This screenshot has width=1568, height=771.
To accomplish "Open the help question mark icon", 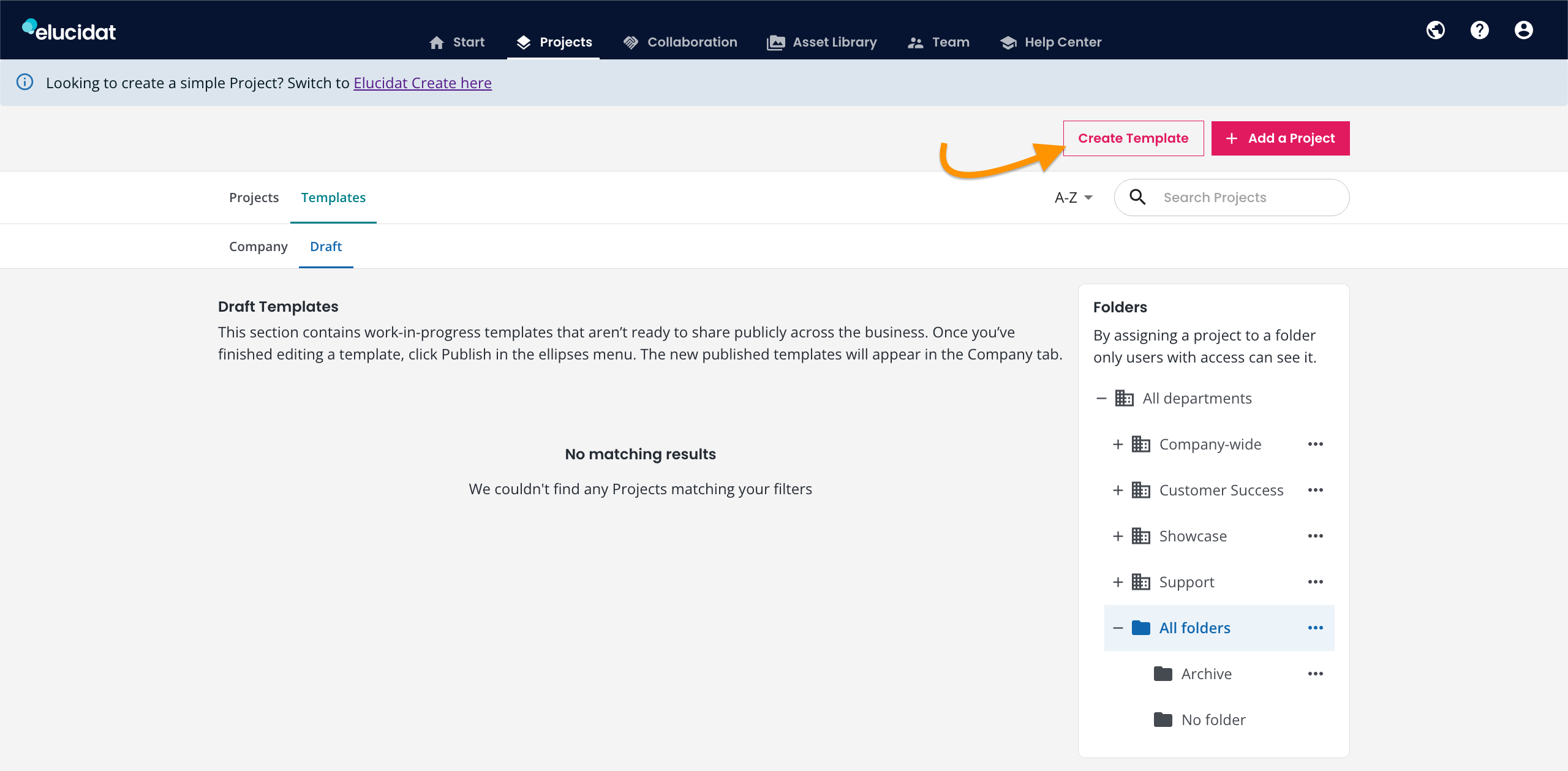I will pyautogui.click(x=1479, y=30).
